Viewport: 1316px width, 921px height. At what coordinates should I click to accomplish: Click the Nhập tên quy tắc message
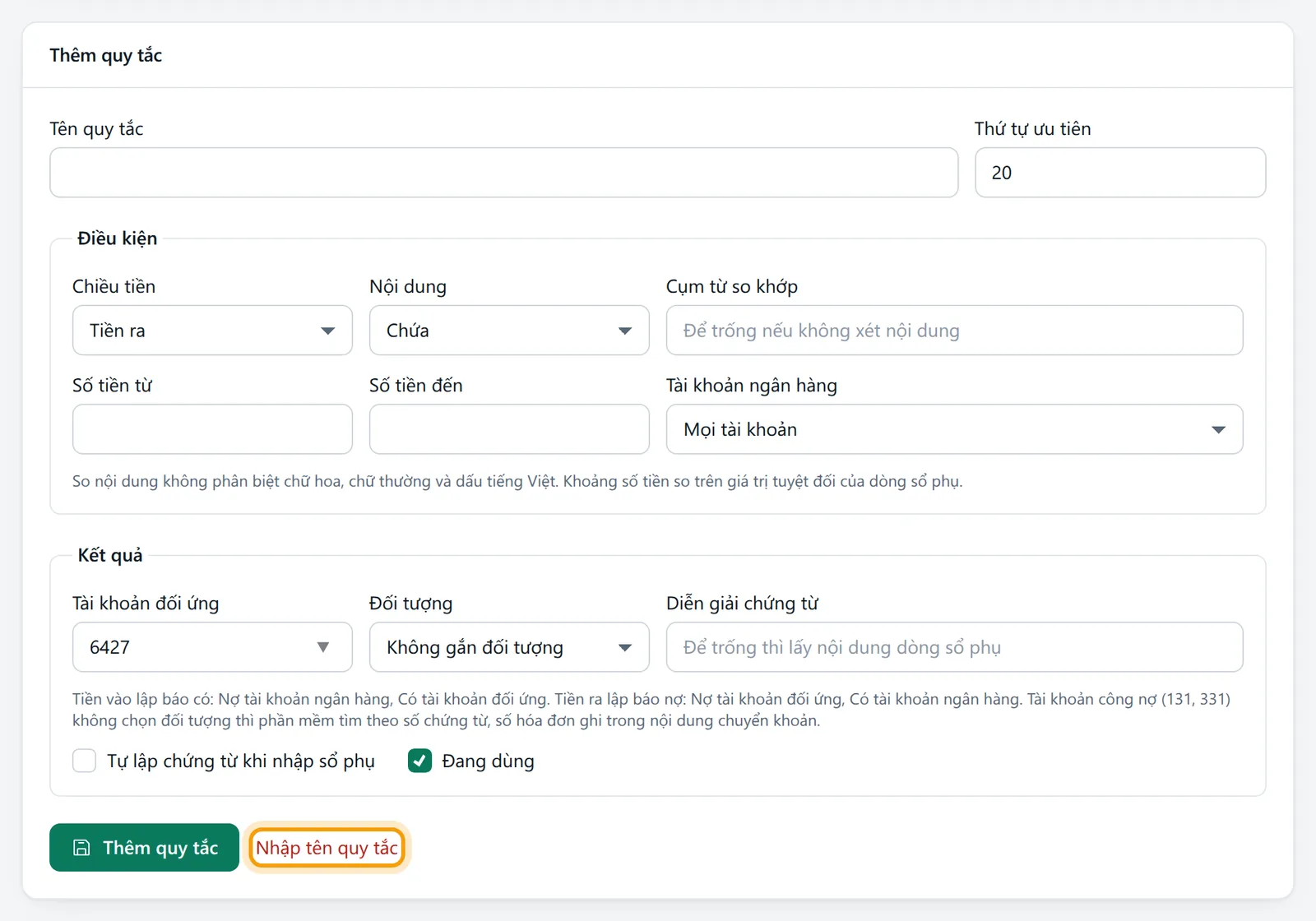click(327, 848)
